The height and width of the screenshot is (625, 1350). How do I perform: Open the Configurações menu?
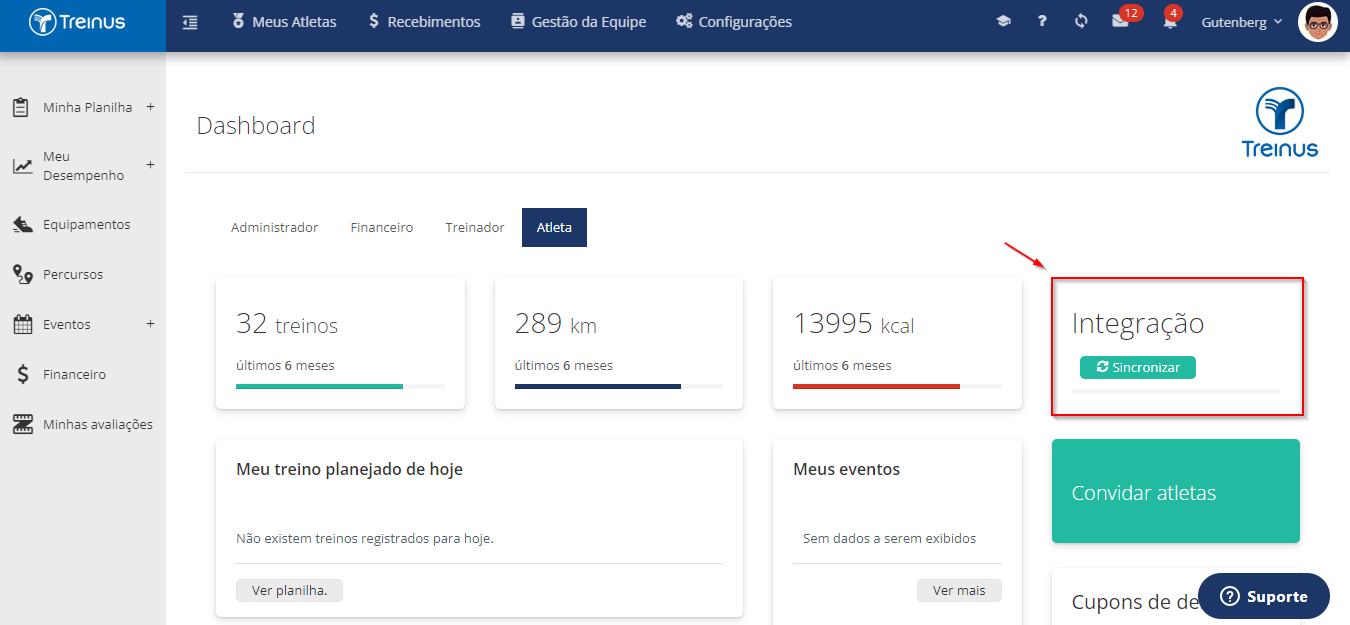(x=734, y=21)
